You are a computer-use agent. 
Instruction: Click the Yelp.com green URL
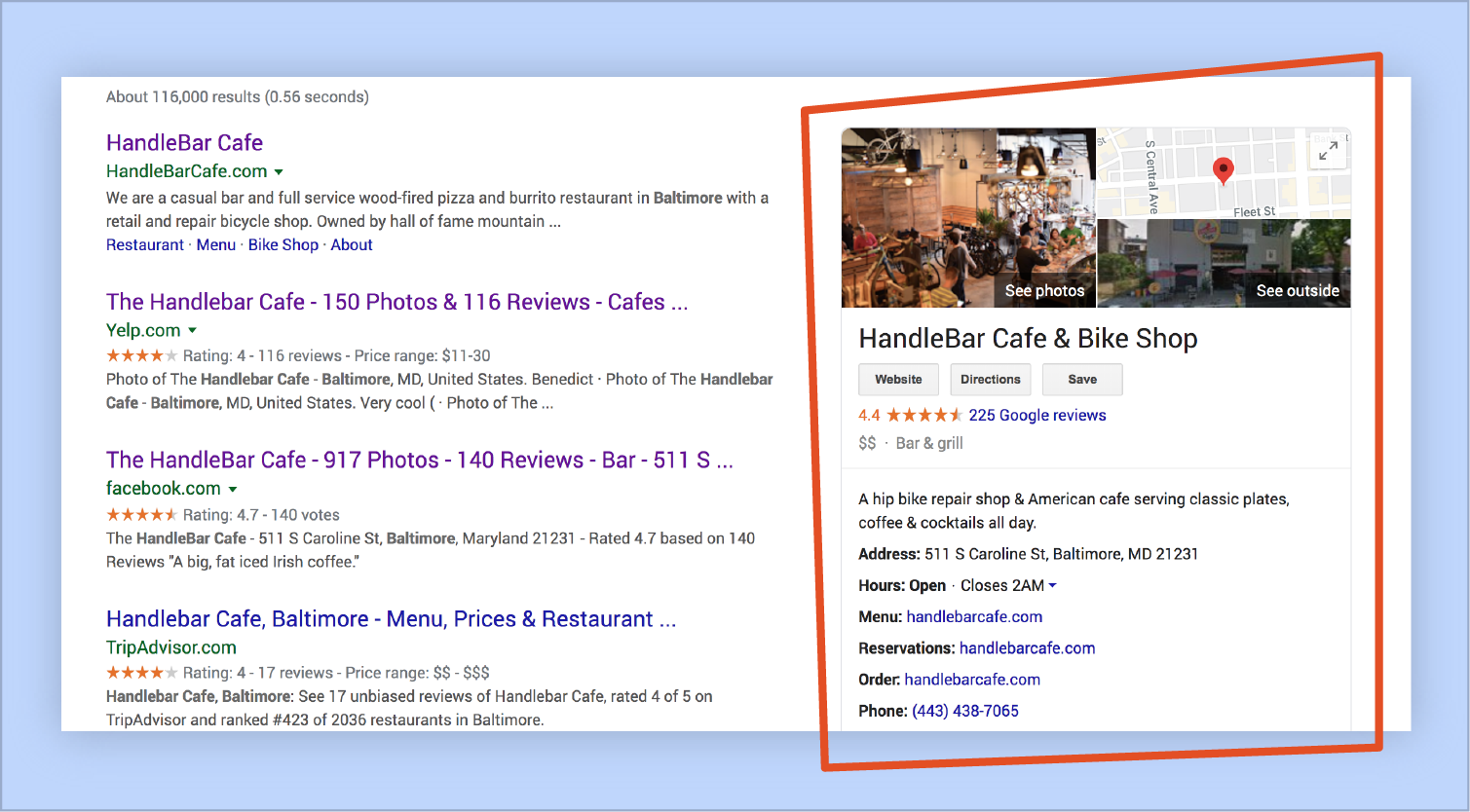143,331
